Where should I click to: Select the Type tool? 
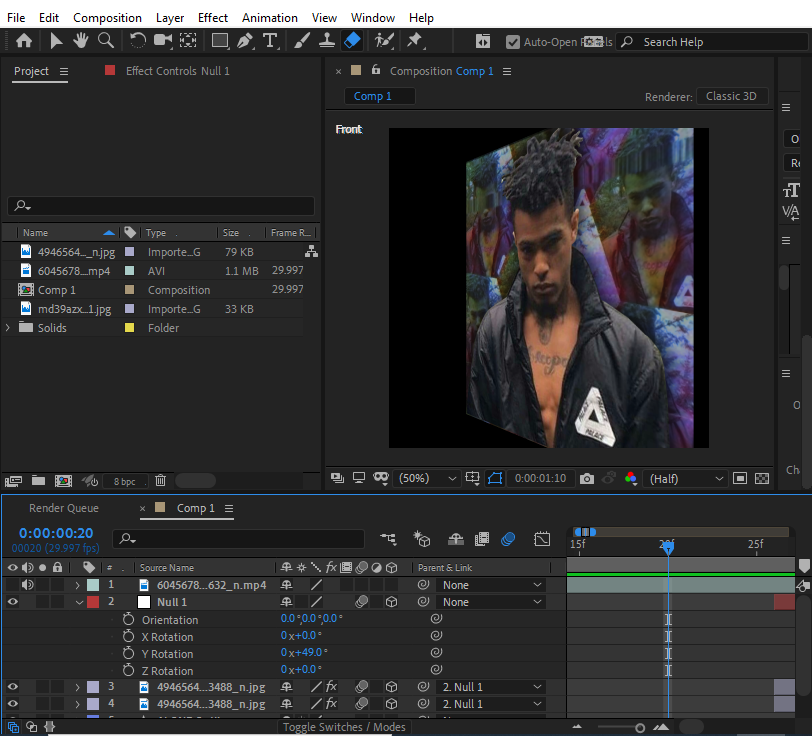pyautogui.click(x=271, y=40)
